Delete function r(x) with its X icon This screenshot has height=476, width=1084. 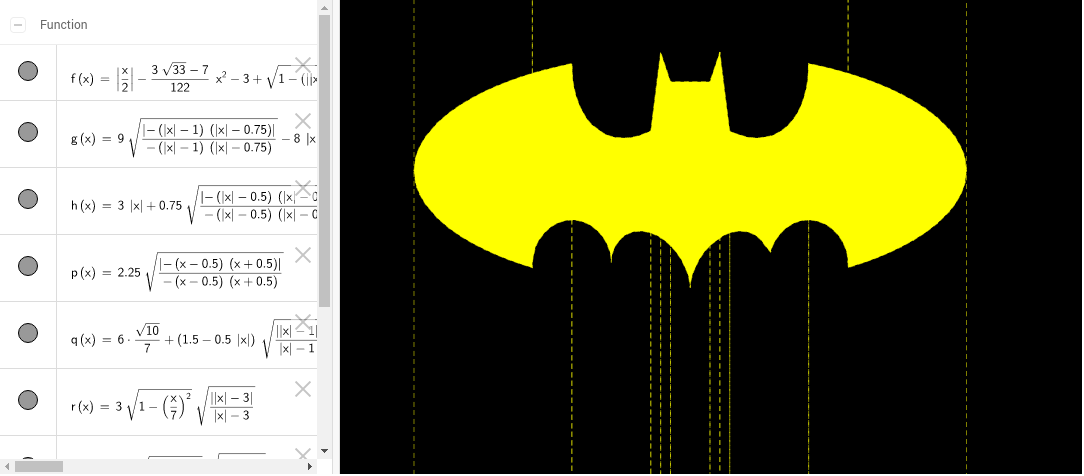click(x=303, y=389)
